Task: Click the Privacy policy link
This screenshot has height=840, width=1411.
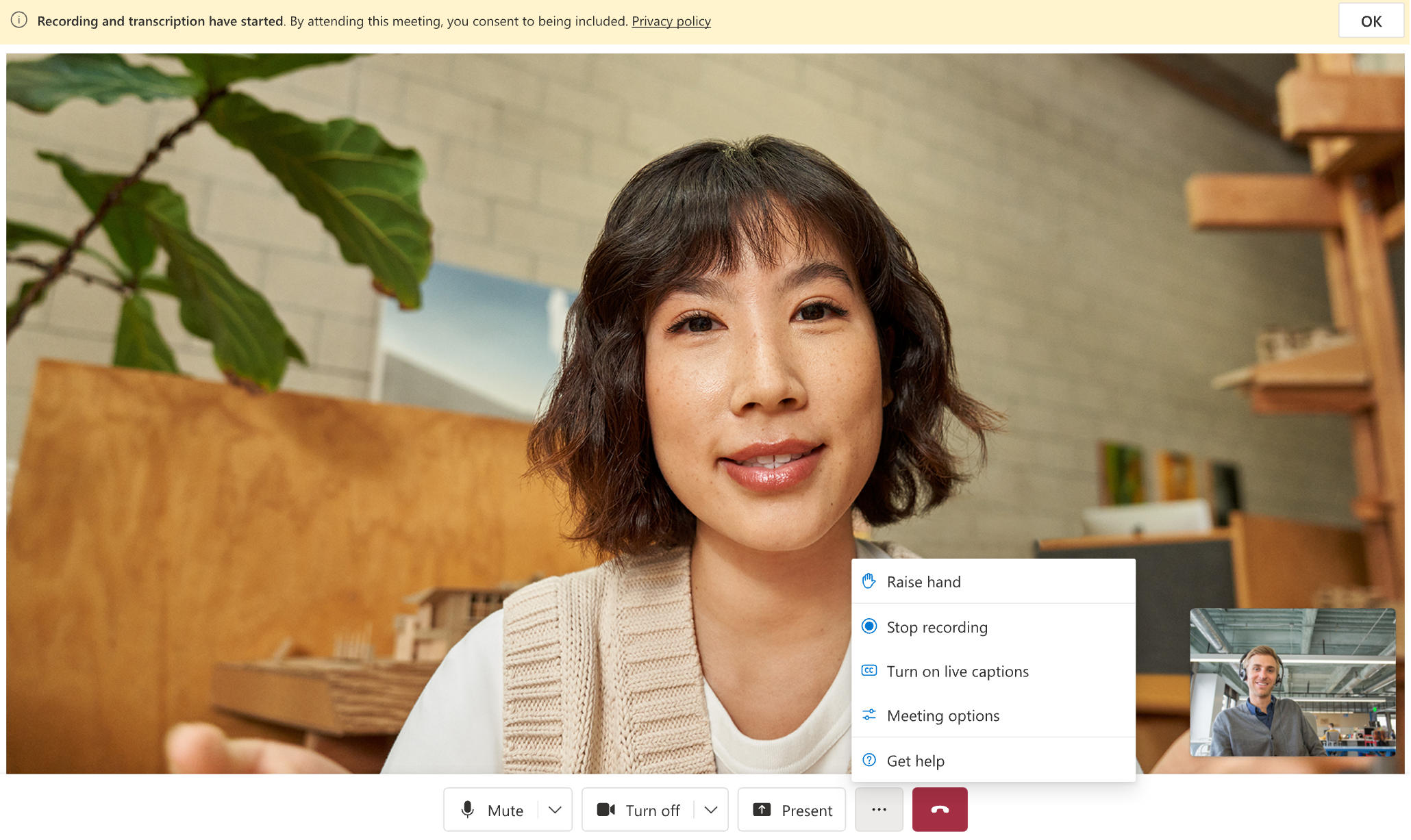Action: tap(670, 20)
